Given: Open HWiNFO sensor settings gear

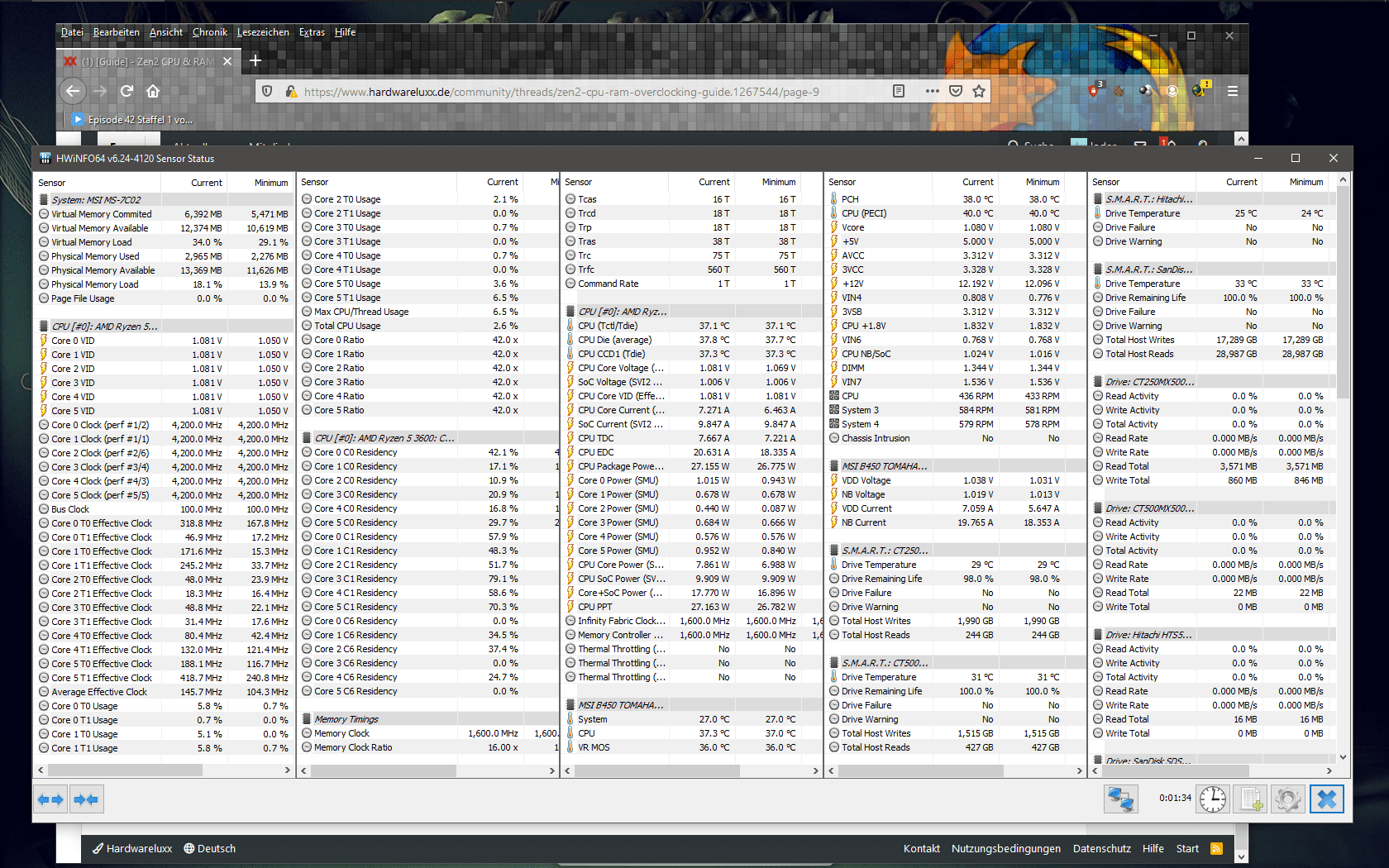Looking at the screenshot, I should (x=1287, y=799).
